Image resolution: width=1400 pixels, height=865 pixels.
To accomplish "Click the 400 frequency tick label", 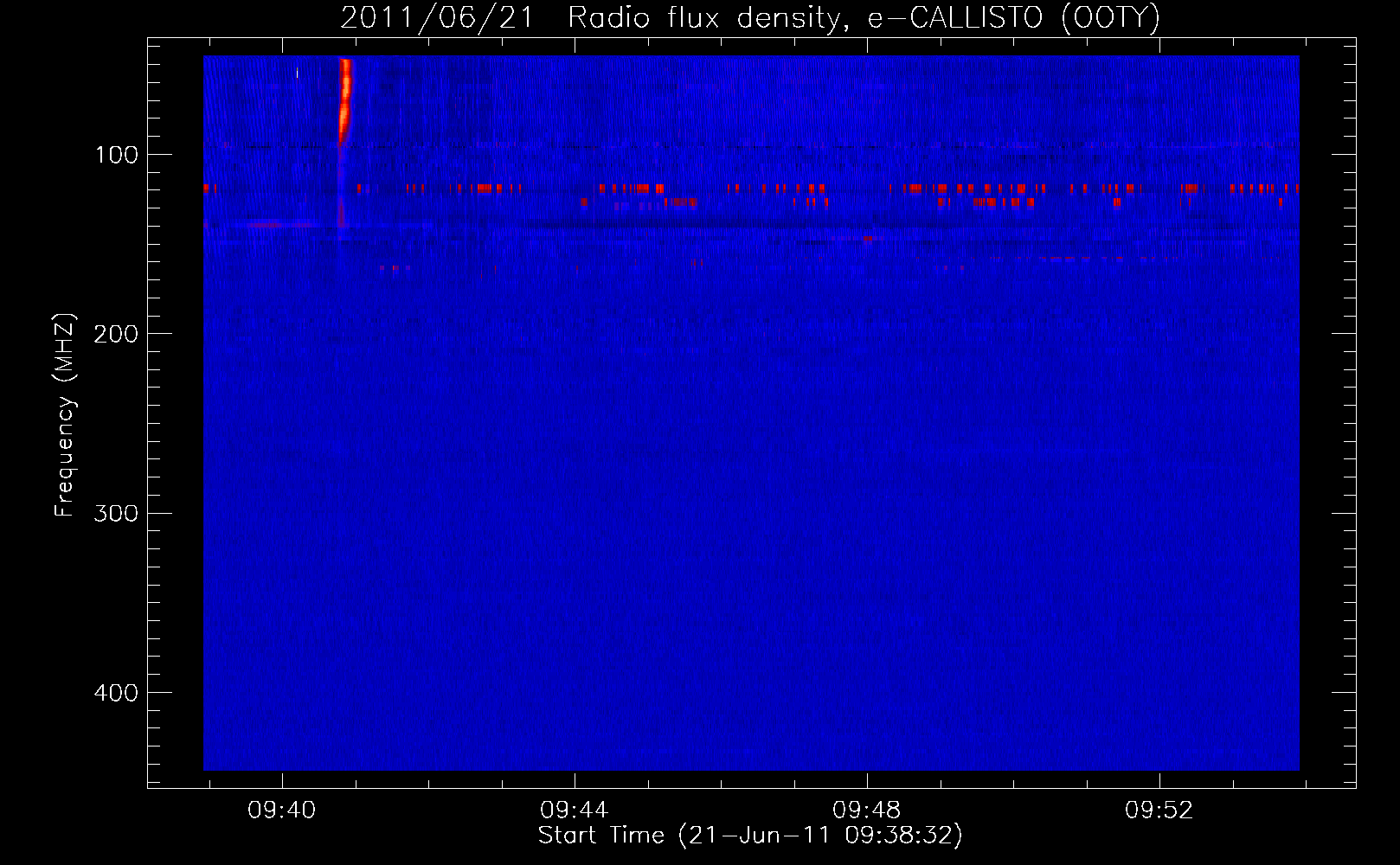I will point(116,693).
